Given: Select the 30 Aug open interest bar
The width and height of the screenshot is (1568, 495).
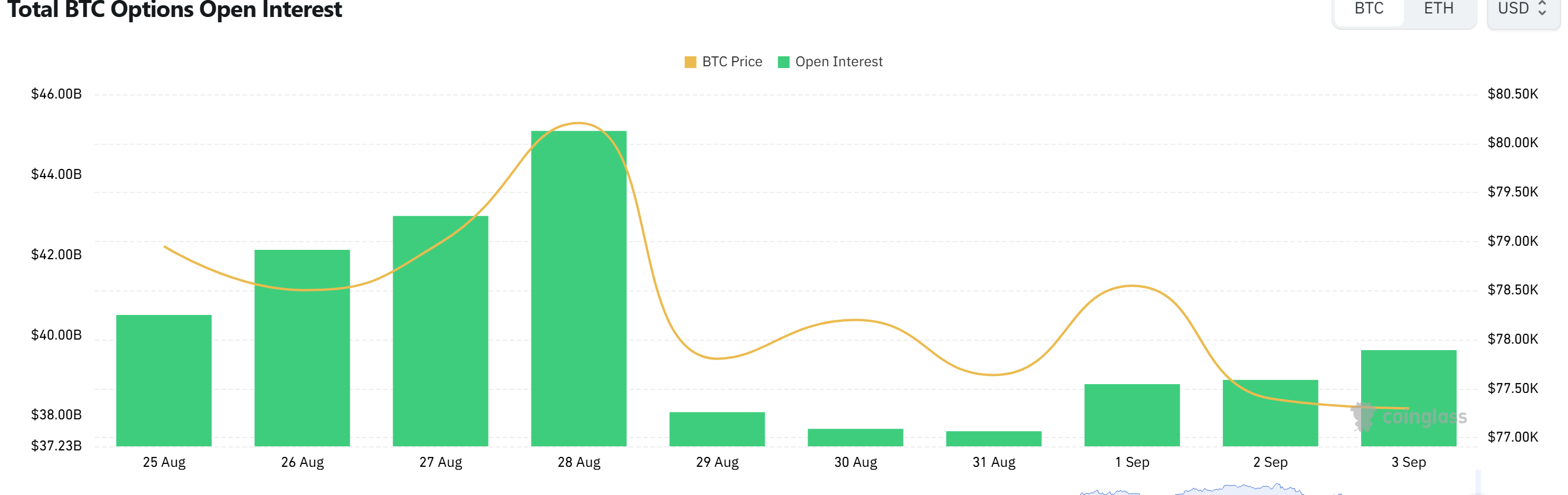Looking at the screenshot, I should [855, 438].
